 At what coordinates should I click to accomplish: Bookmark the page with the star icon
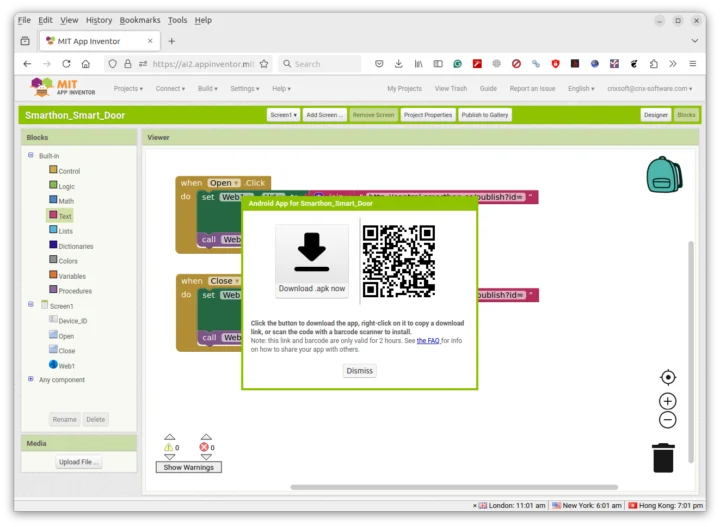coord(264,64)
